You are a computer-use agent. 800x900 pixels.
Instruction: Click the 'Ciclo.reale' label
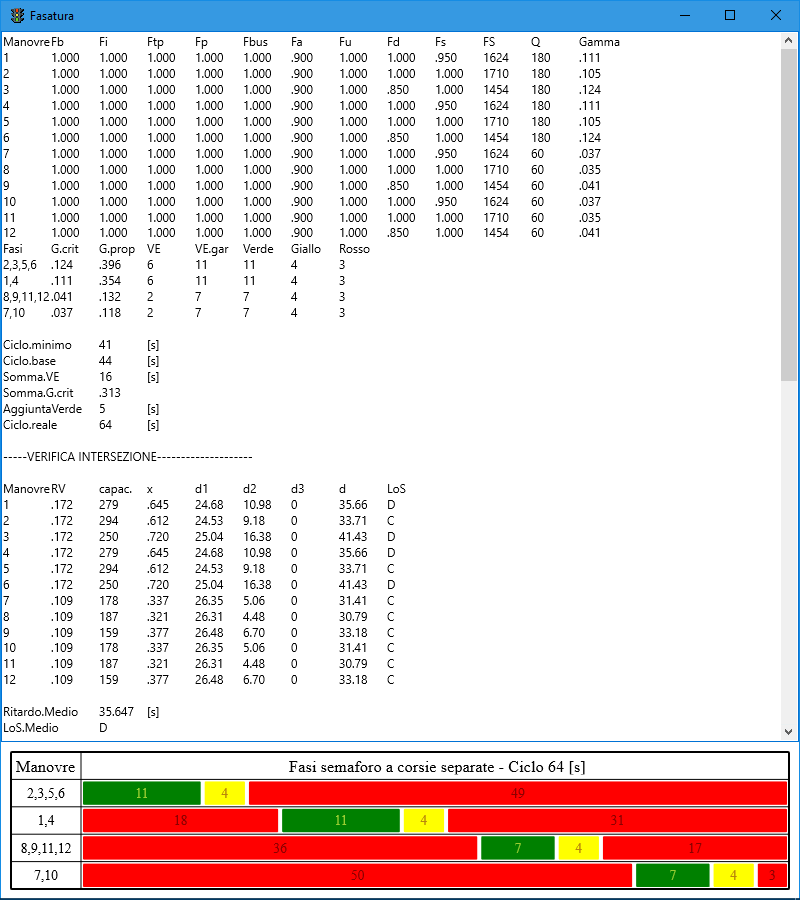(30, 425)
